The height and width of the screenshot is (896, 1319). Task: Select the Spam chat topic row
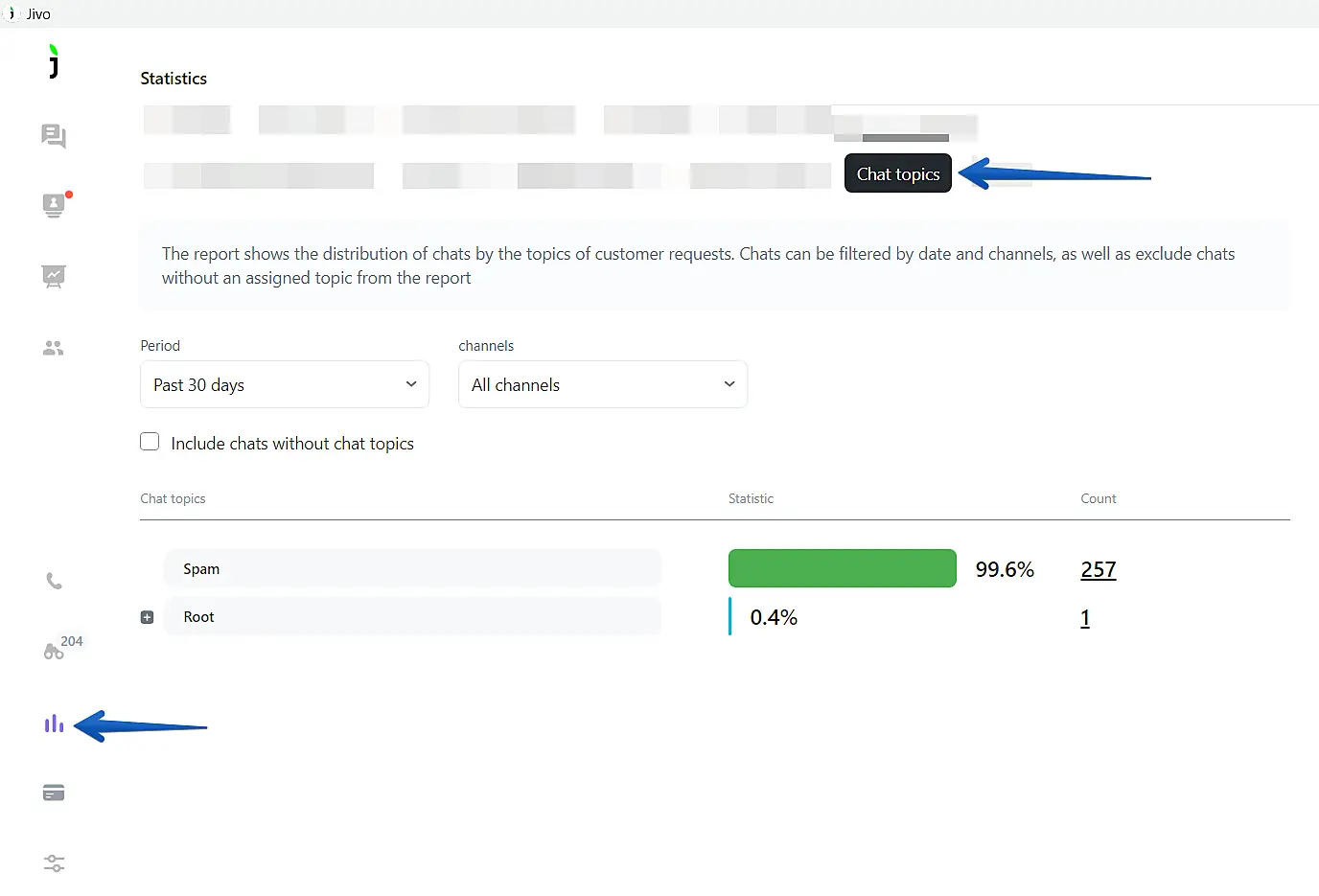click(412, 568)
